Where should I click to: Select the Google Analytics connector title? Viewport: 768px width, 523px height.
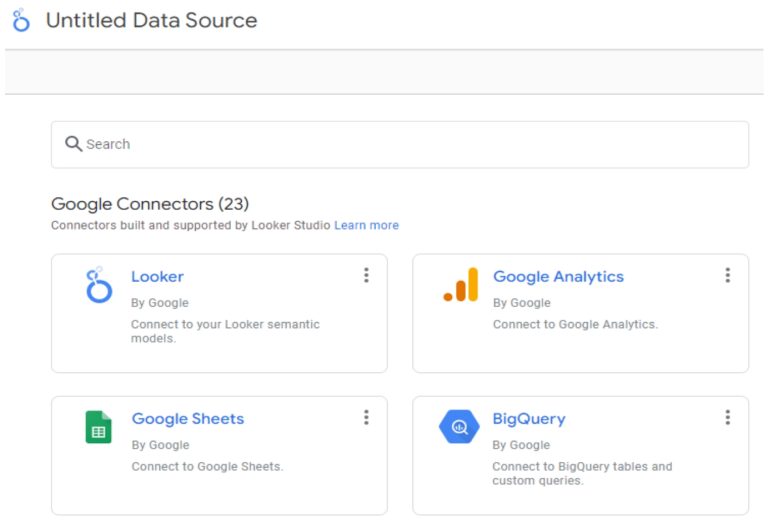[558, 277]
